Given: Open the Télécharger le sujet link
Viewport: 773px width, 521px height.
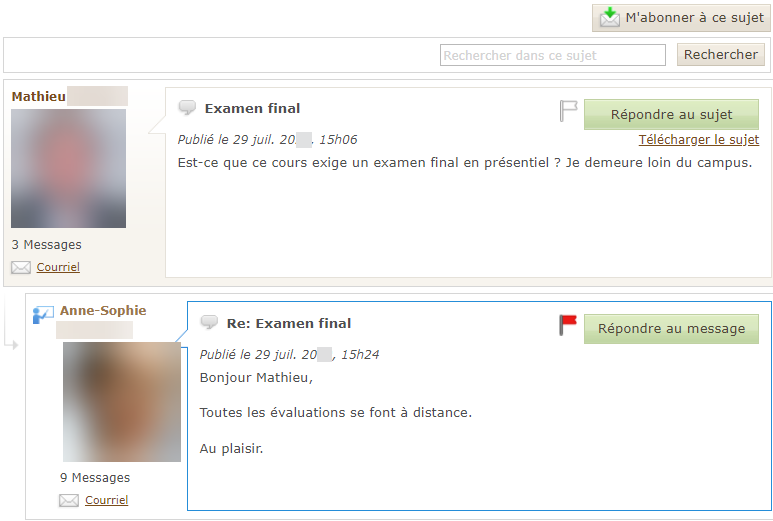Looking at the screenshot, I should tap(699, 139).
